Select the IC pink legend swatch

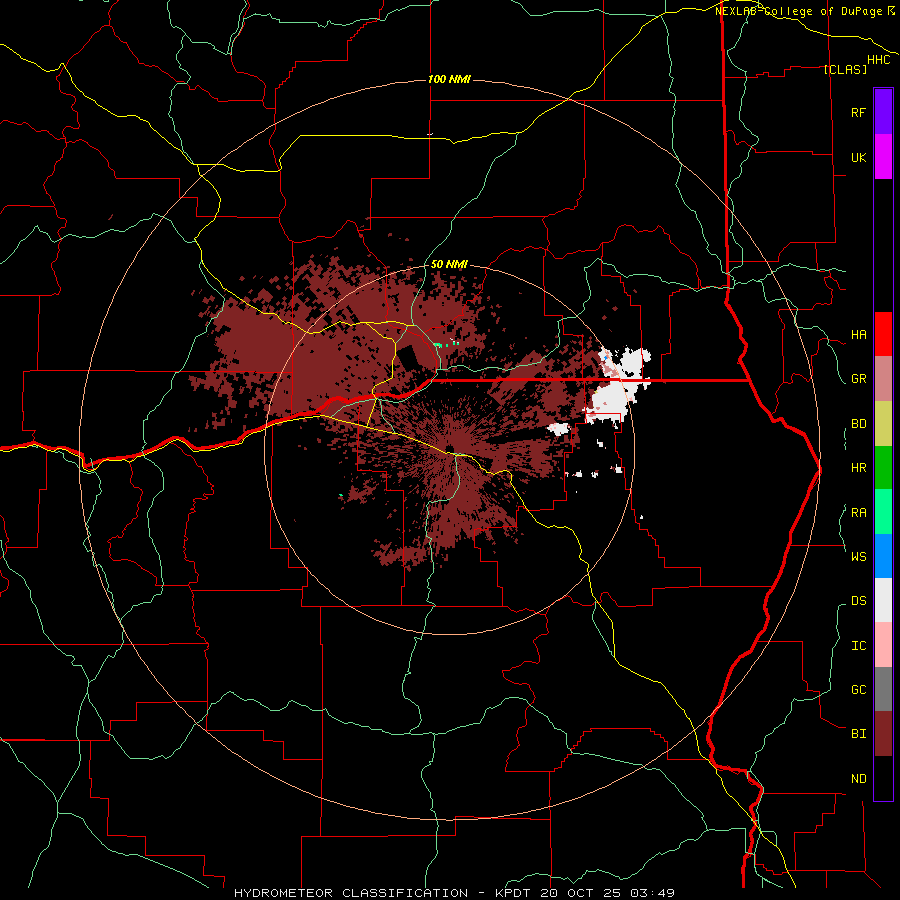[883, 645]
